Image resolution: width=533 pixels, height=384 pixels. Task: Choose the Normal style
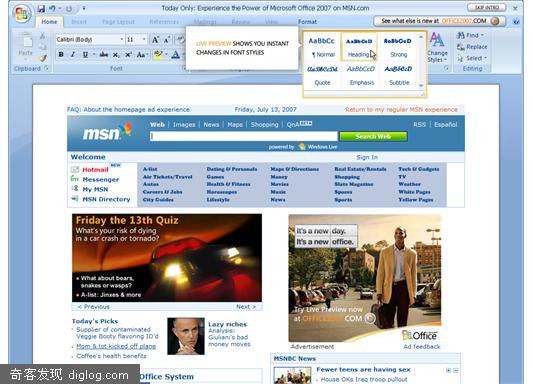322,48
